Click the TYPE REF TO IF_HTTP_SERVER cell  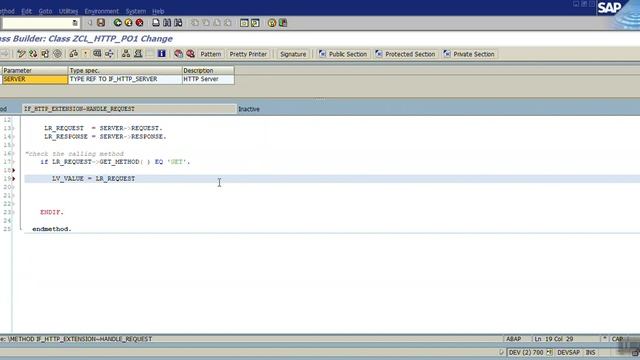click(125, 79)
